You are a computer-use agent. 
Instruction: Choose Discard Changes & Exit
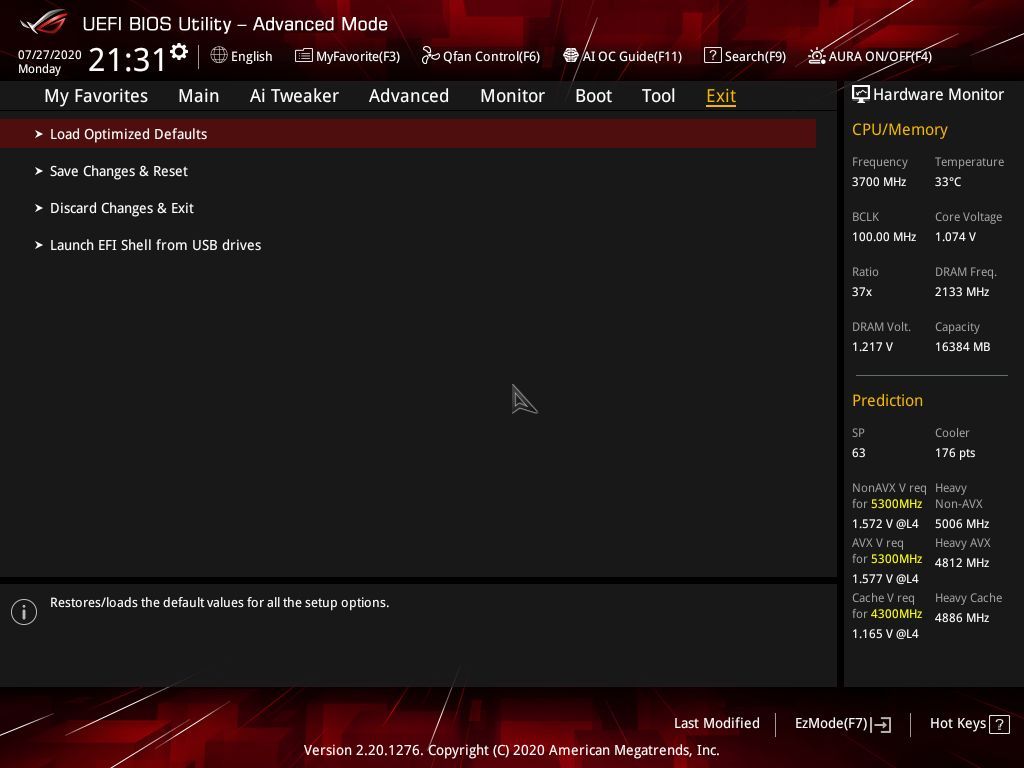[x=121, y=208]
